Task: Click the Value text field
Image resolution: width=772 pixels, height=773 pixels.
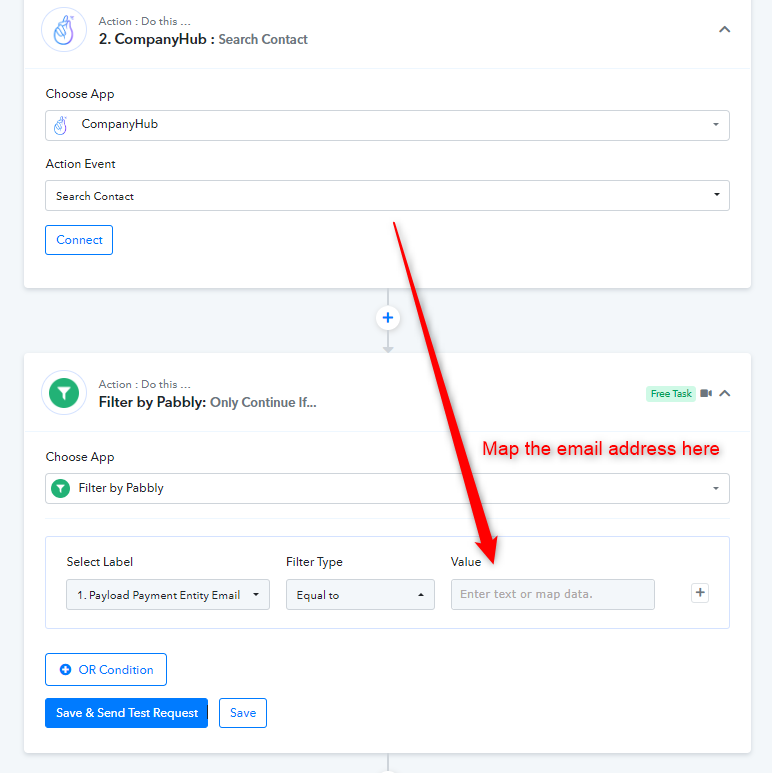Action: click(553, 595)
